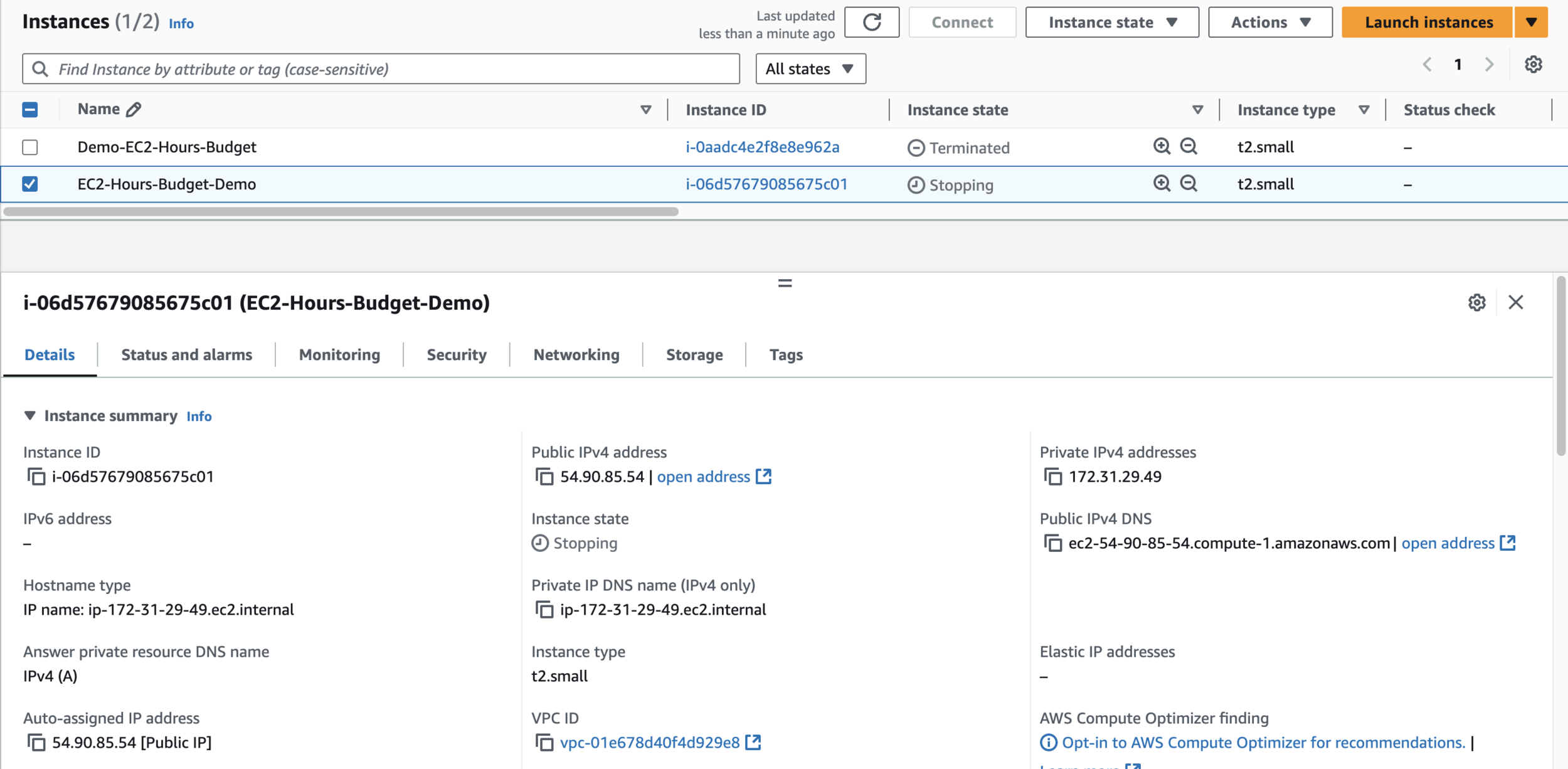The height and width of the screenshot is (769, 1568).
Task: Open the All states filter dropdown
Action: pos(810,69)
